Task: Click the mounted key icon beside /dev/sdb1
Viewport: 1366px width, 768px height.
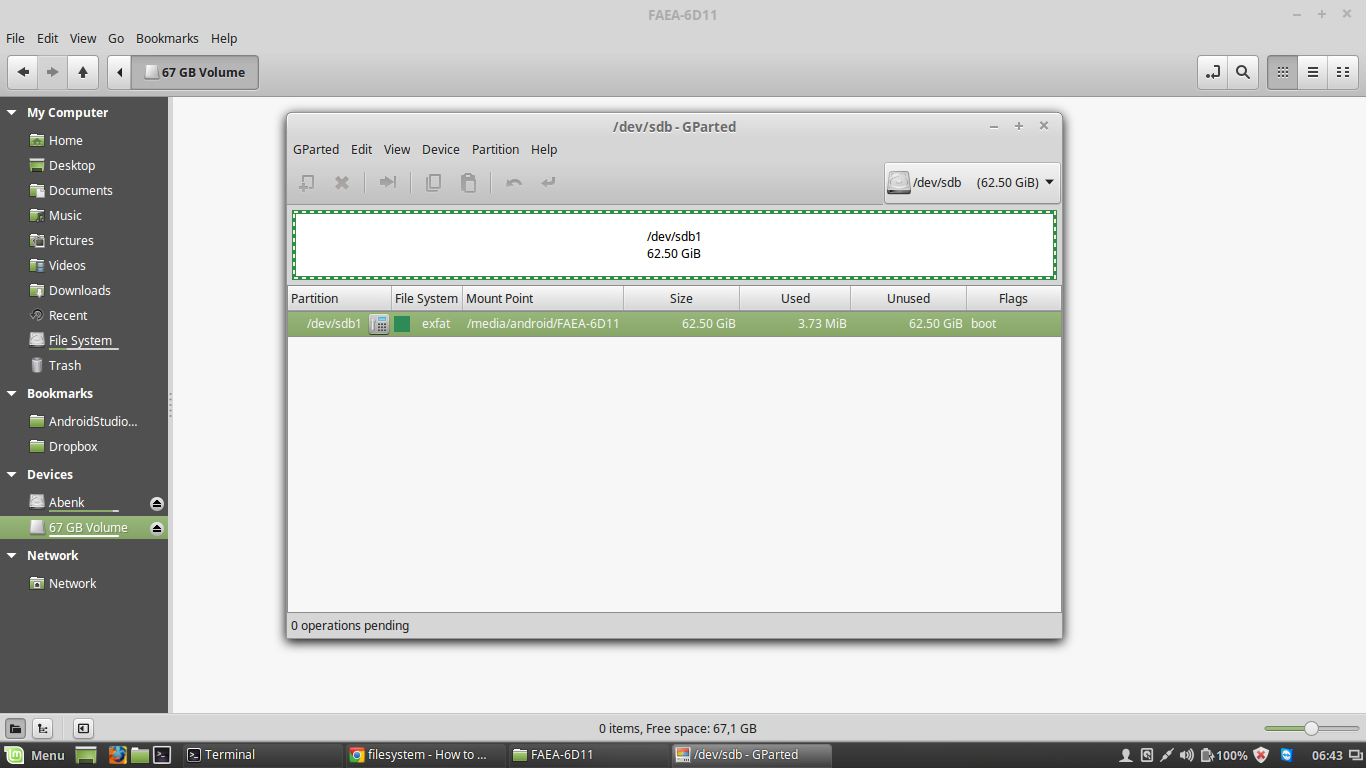Action: click(379, 324)
